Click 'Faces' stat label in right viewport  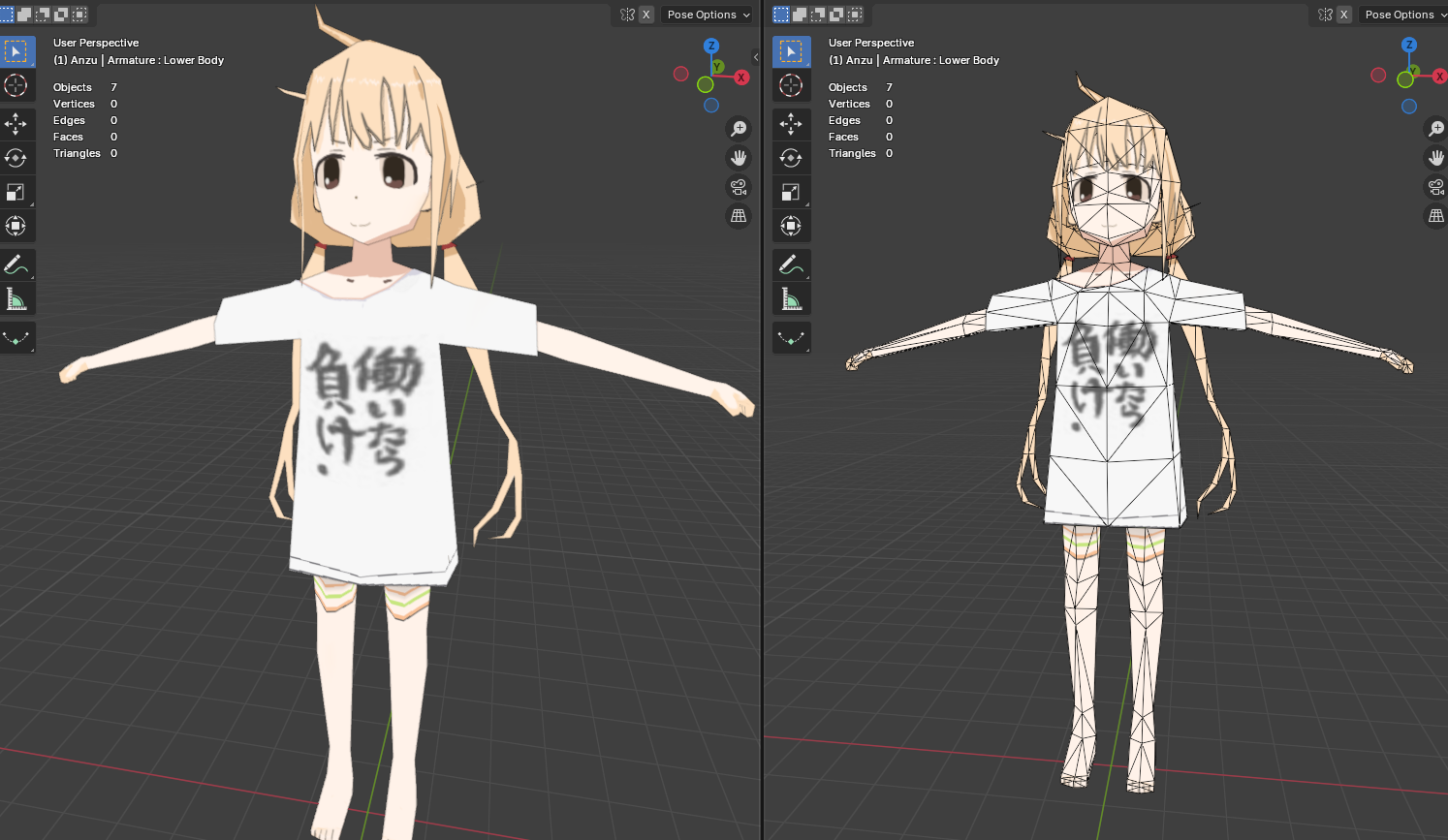pos(843,137)
